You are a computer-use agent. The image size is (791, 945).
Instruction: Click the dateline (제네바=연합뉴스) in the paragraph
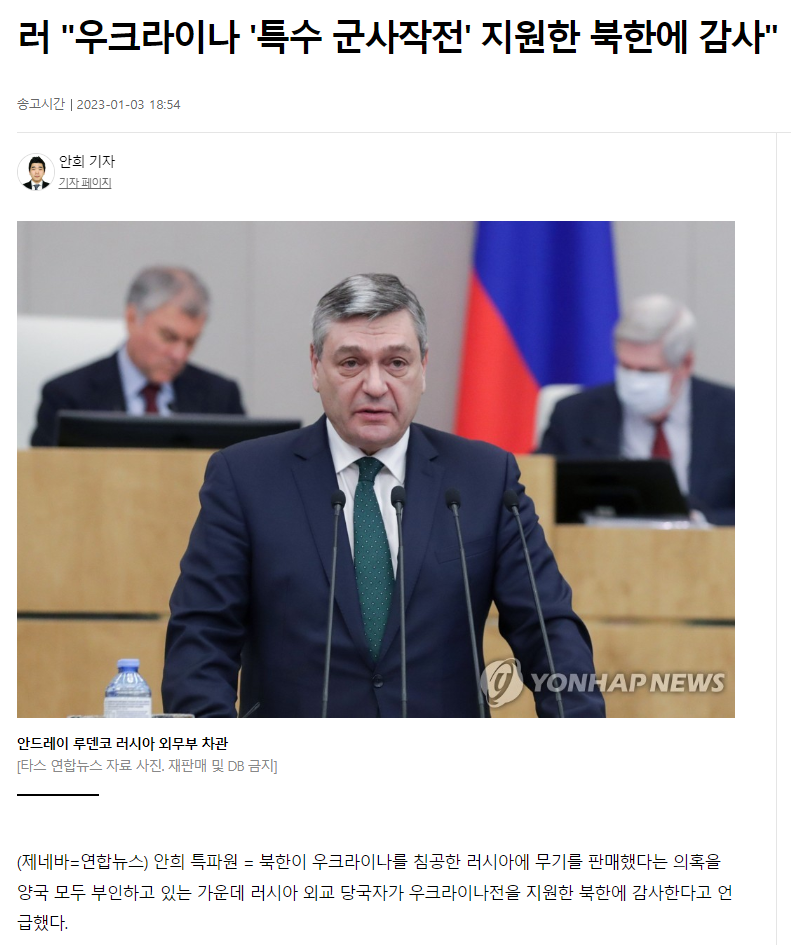click(x=83, y=862)
